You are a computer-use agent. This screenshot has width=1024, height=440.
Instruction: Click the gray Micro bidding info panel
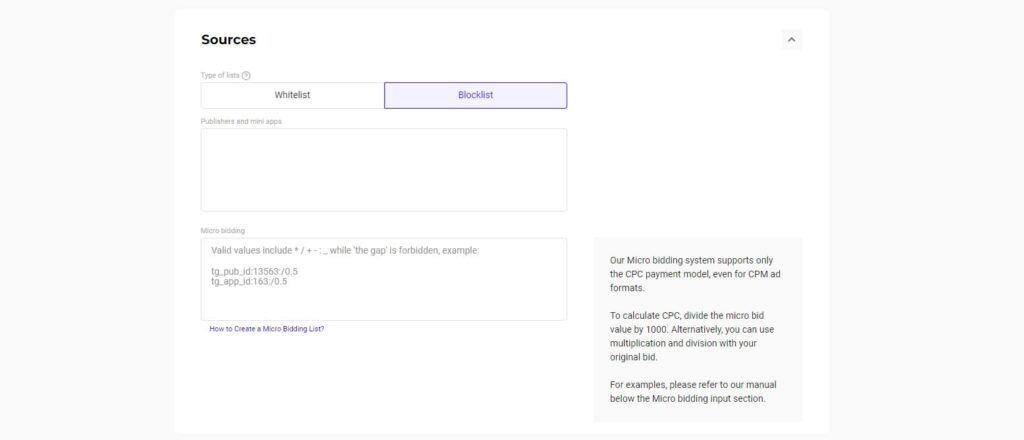click(697, 329)
